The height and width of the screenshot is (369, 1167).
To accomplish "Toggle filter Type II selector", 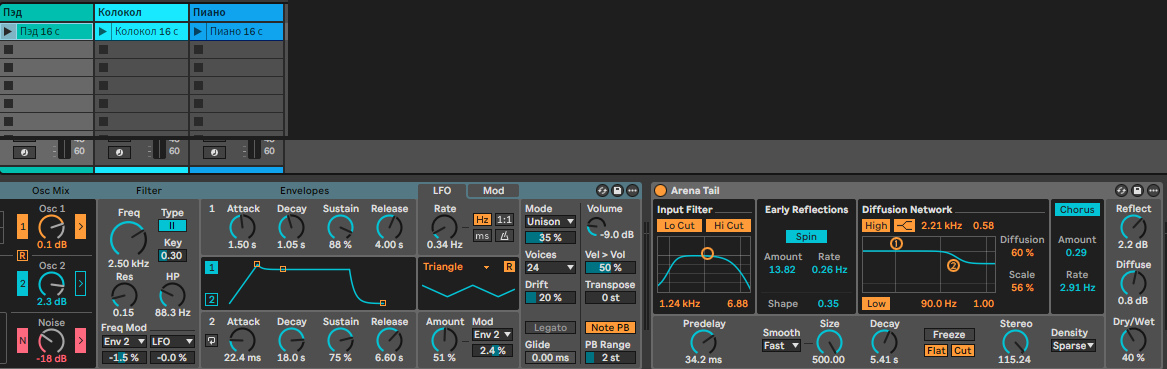I will 173,225.
